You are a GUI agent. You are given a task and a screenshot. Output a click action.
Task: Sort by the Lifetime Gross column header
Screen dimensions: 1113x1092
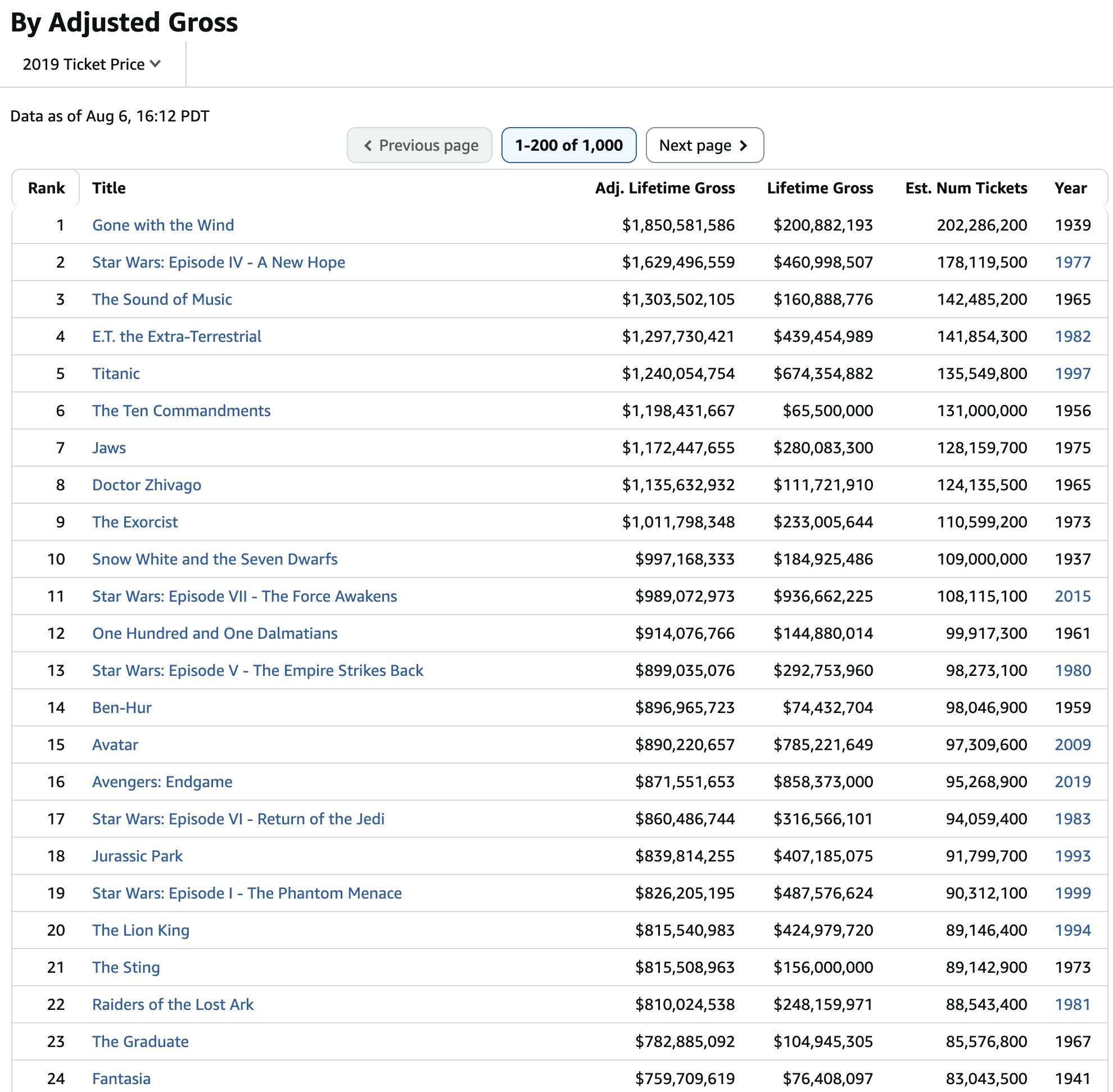point(820,188)
